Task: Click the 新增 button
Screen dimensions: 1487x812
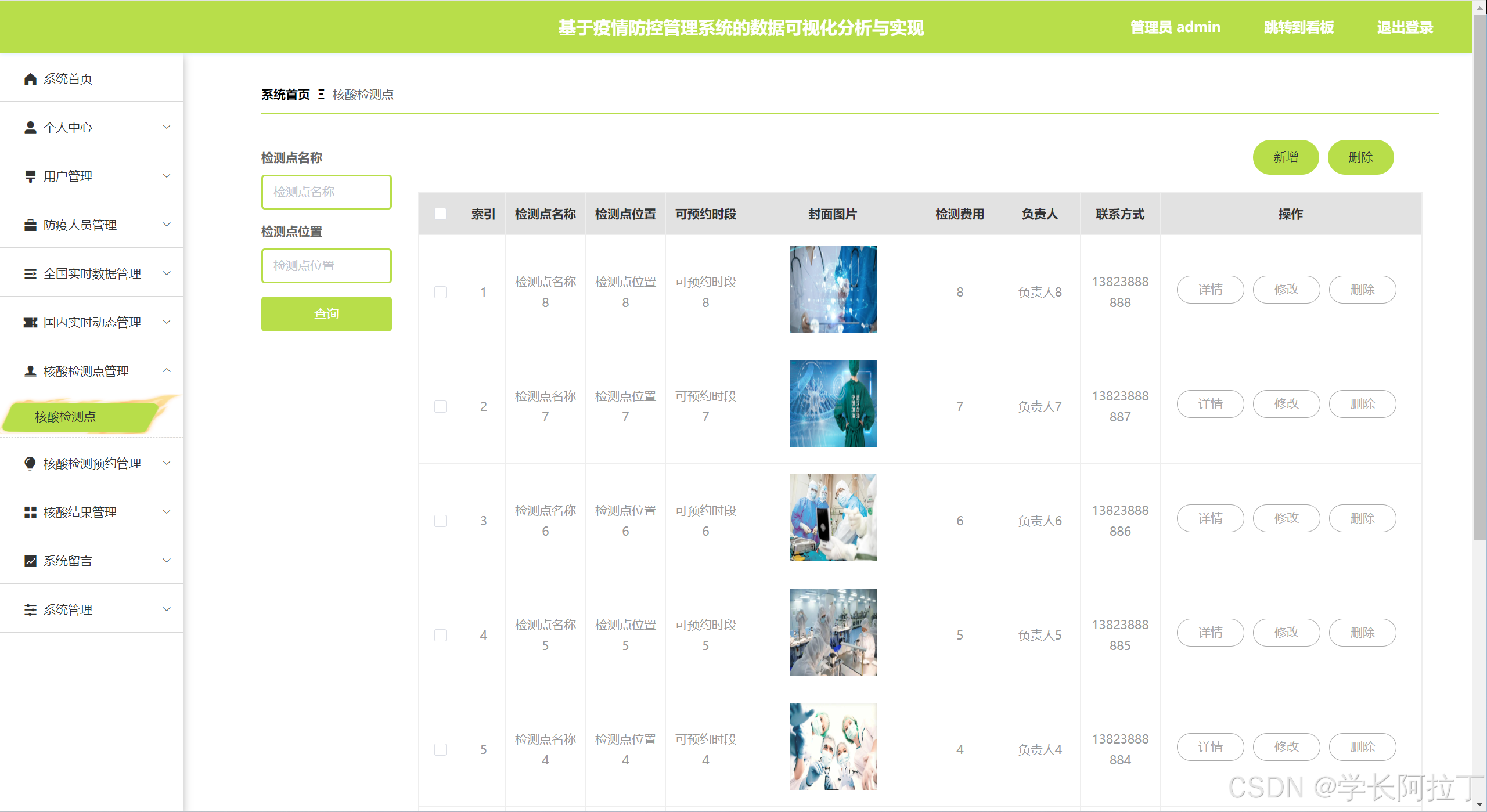Action: pos(1286,157)
